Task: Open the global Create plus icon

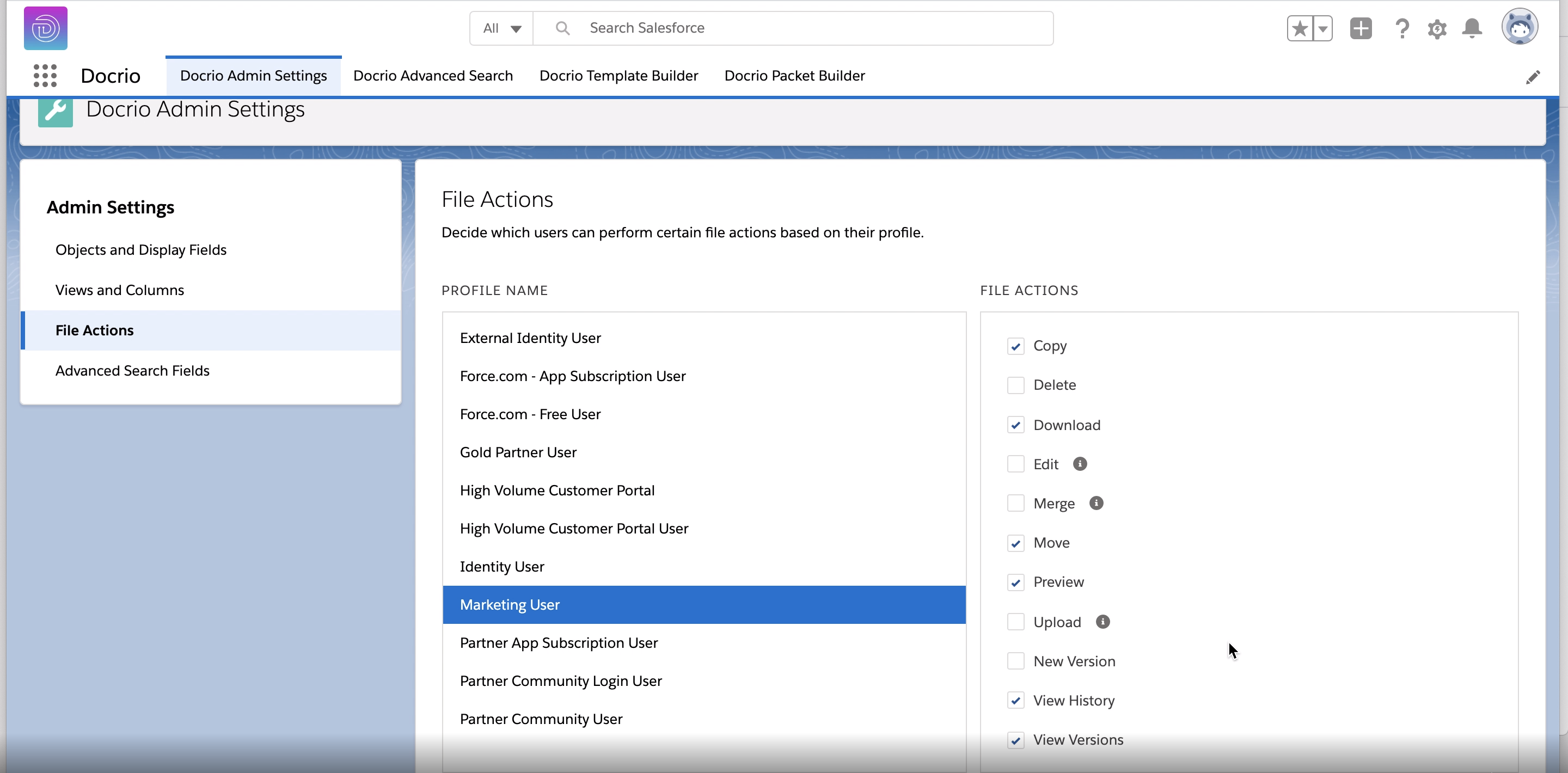Action: 1361,28
